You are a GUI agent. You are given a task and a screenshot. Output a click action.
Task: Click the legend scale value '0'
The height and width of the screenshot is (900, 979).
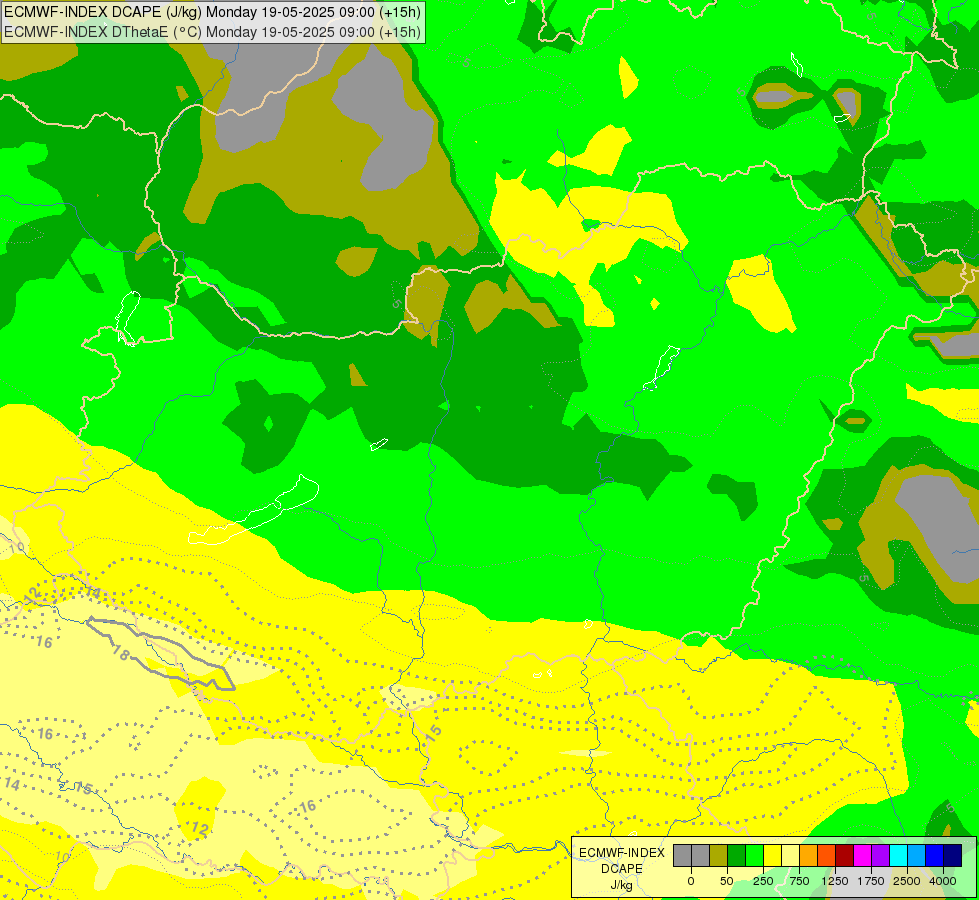(691, 881)
